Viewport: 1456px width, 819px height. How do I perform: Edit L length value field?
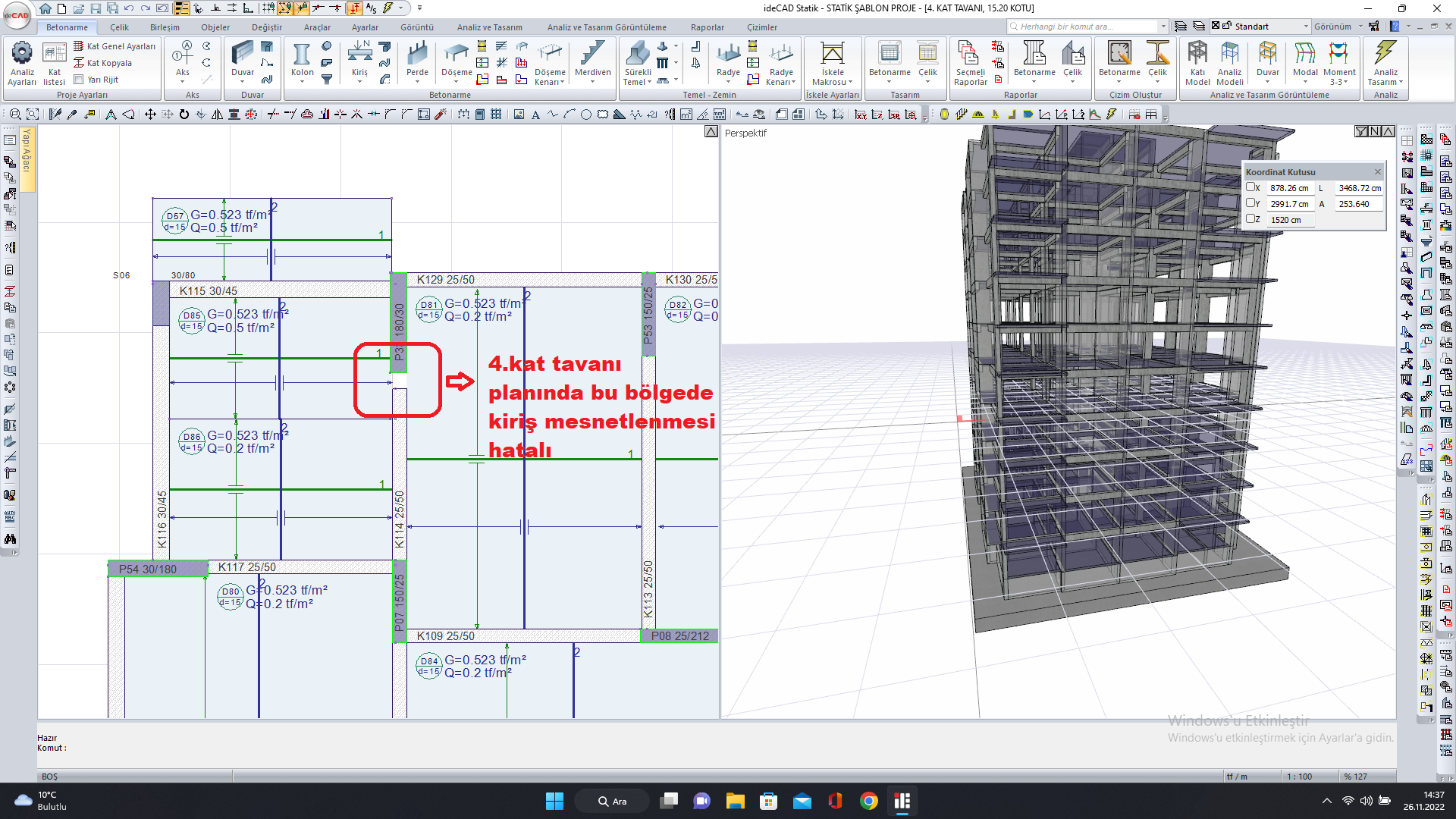coord(1359,188)
